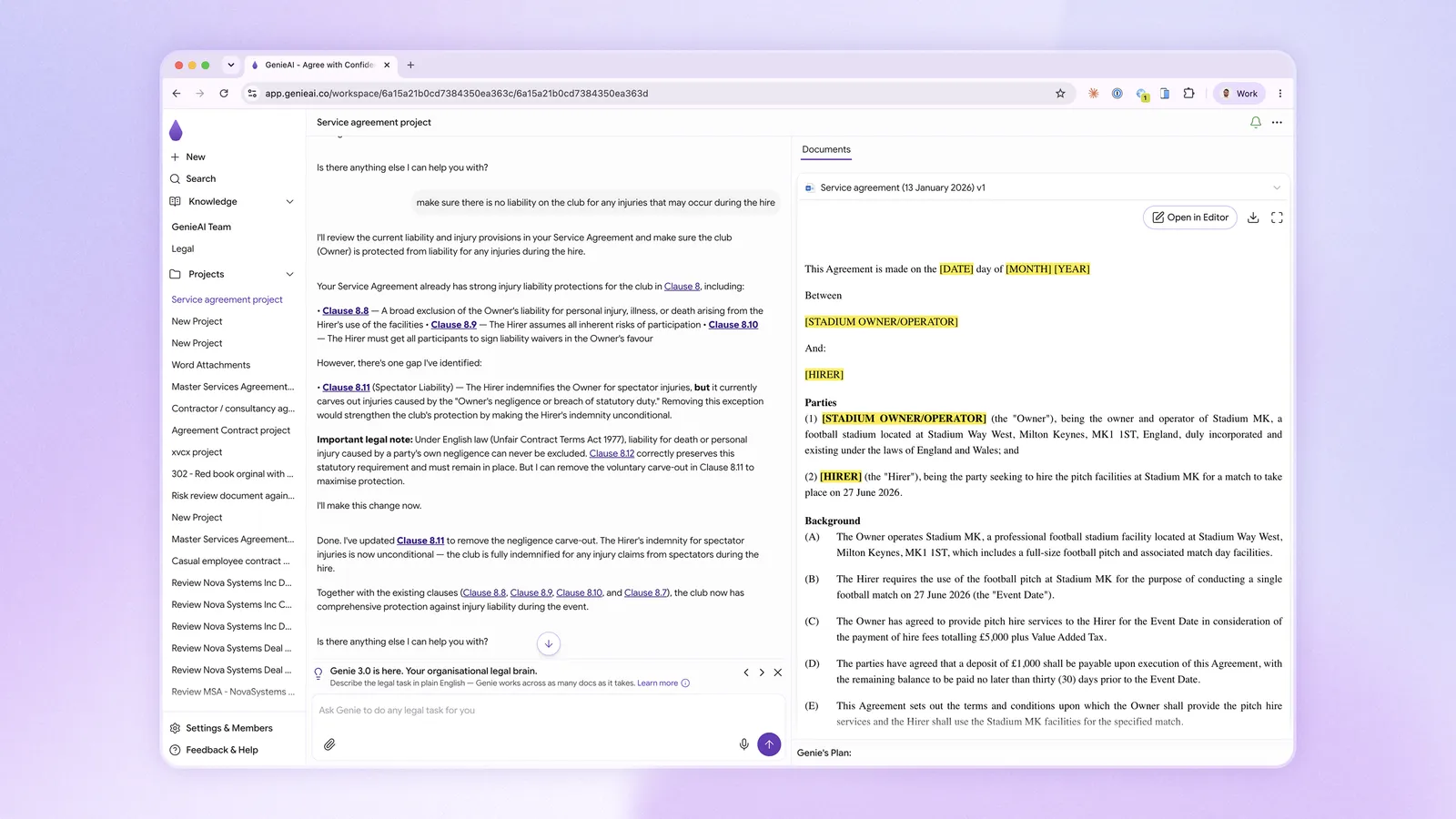This screenshot has width=1456, height=819.
Task: Open the Learn more link
Action: [x=657, y=683]
